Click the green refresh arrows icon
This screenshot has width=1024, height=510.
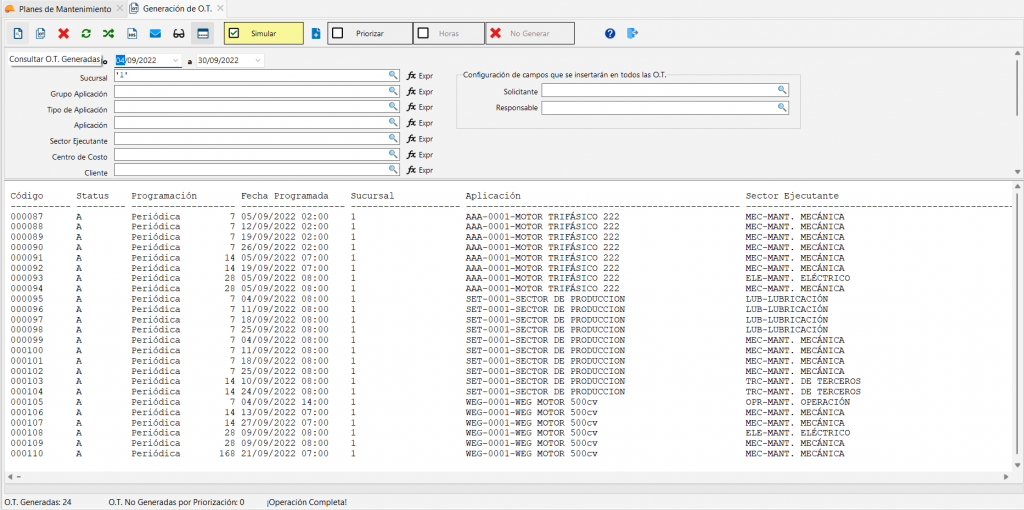pos(86,33)
